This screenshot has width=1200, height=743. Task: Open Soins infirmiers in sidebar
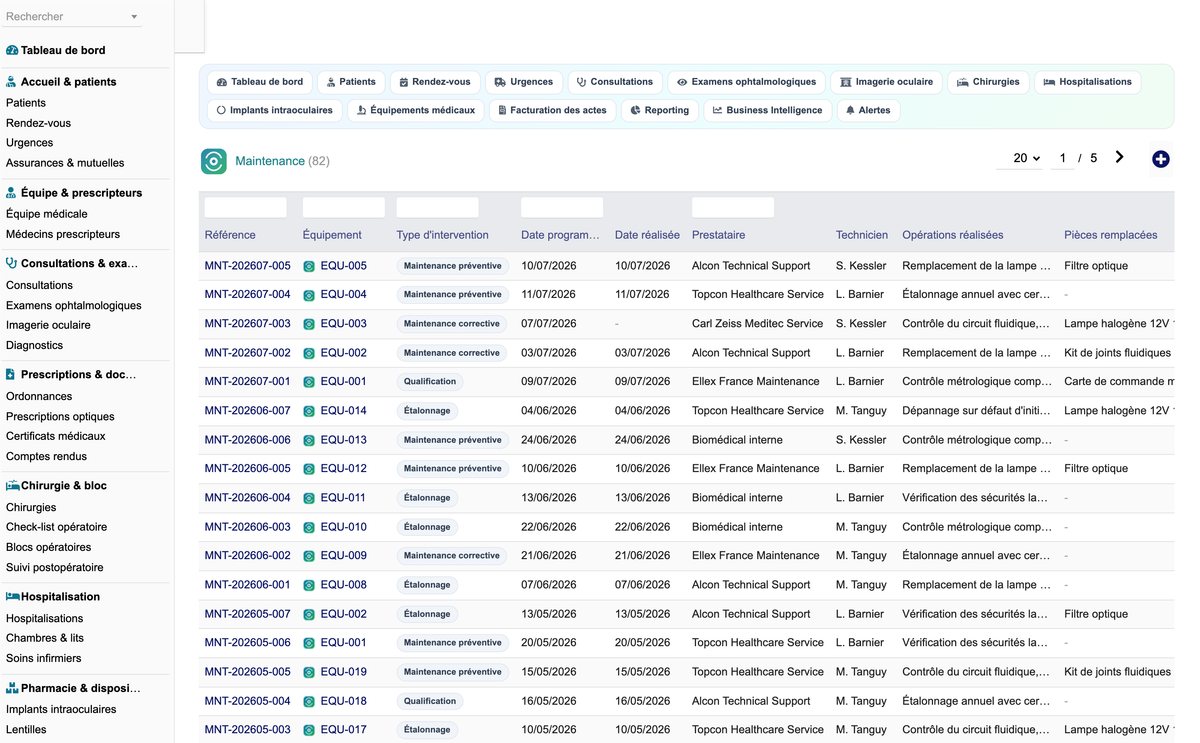(44, 658)
